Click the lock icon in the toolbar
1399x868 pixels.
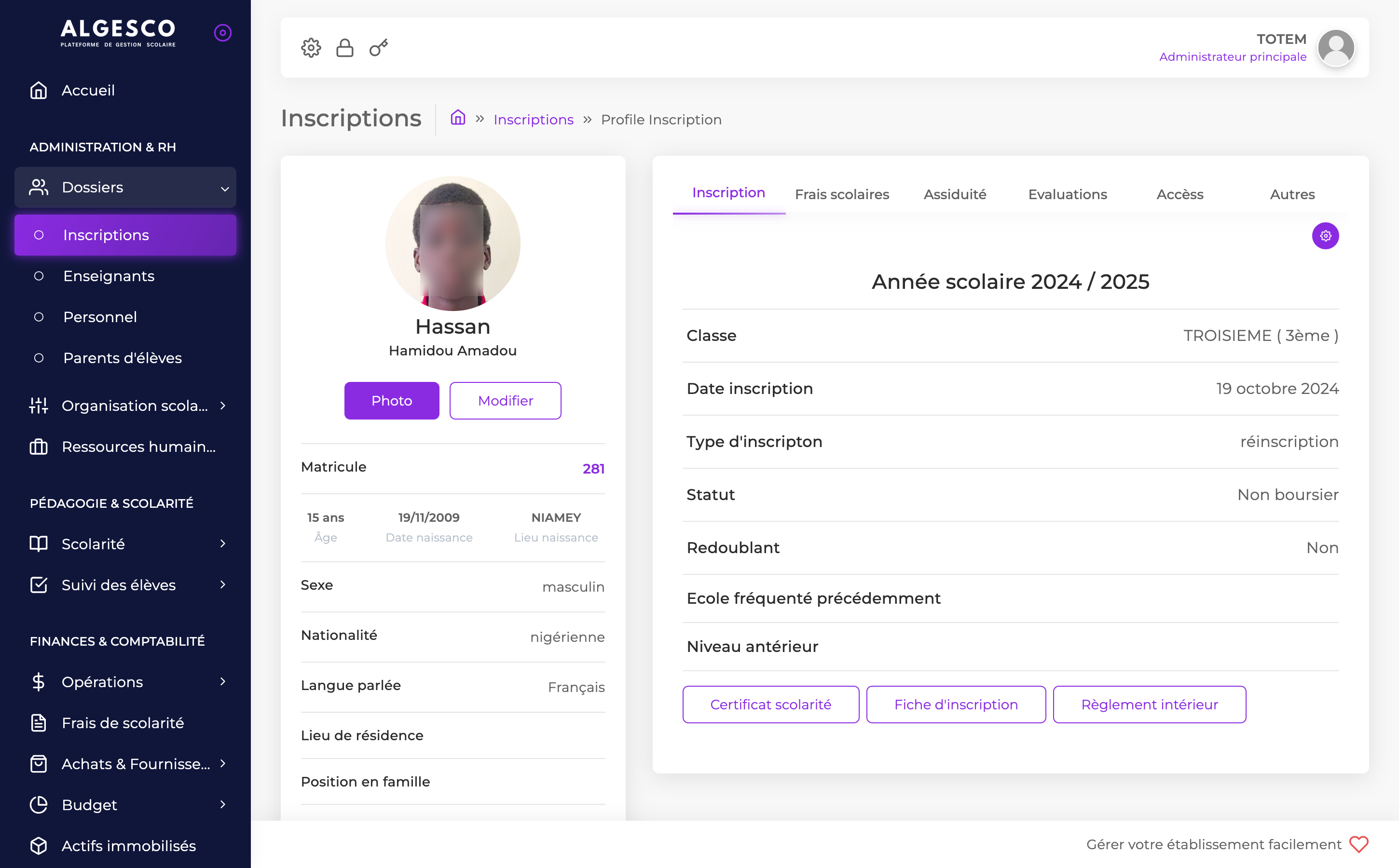pyautogui.click(x=344, y=48)
